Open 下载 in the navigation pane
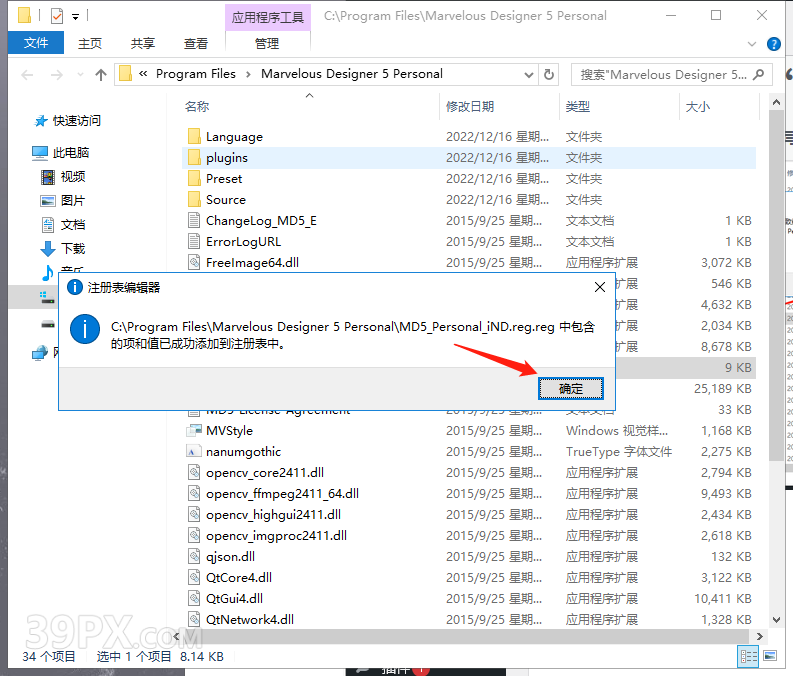The height and width of the screenshot is (676, 793). pos(73,248)
